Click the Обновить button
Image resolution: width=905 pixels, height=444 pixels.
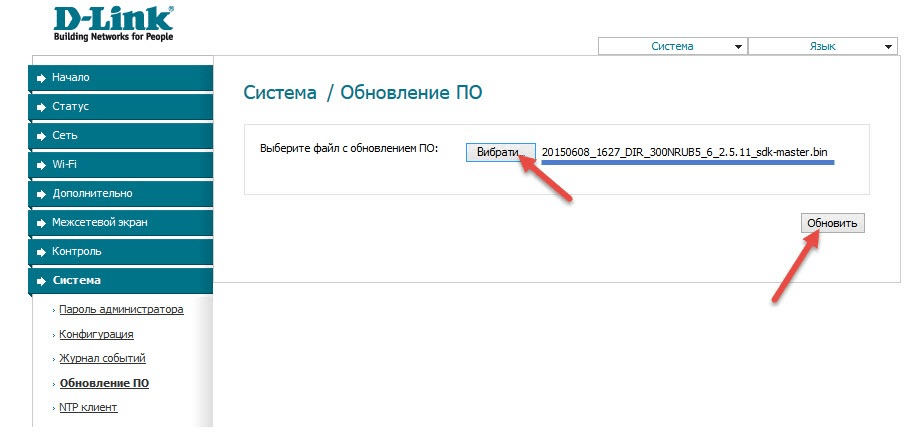point(832,223)
